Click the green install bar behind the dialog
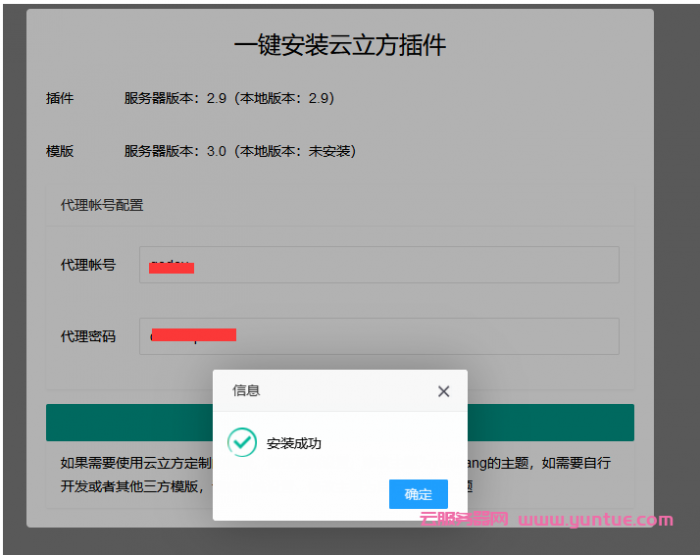This screenshot has height=555, width=700. click(x=130, y=423)
